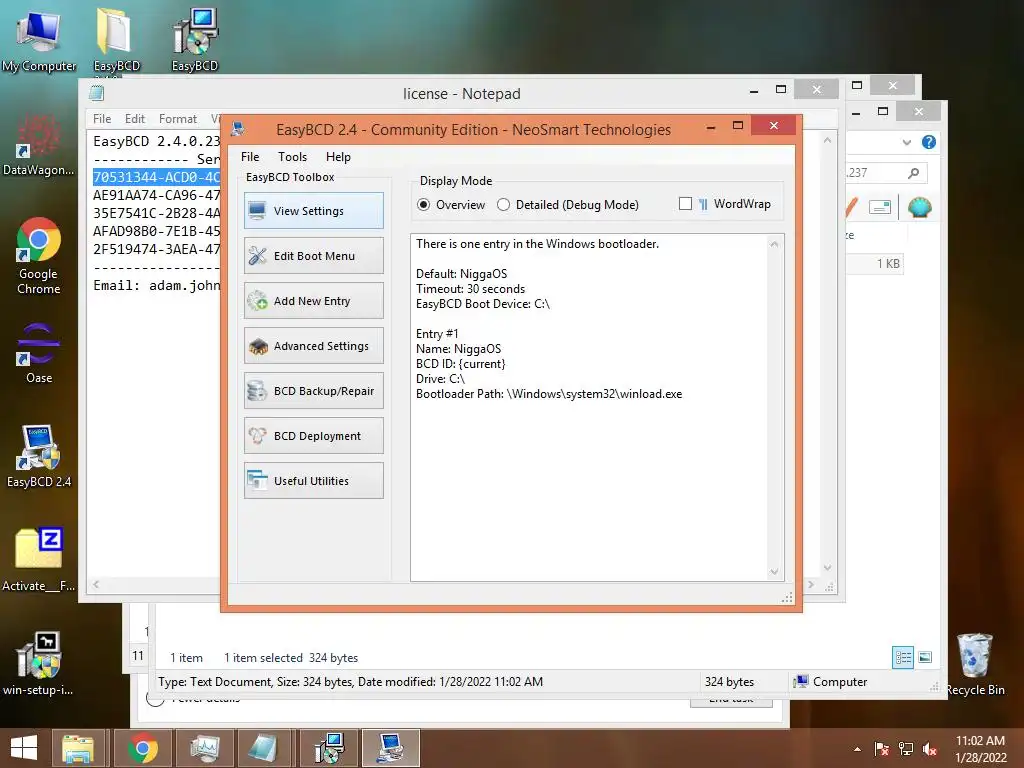Open EasyBCD installer desktop icon
Viewport: 1024px width, 768px height.
(x=195, y=40)
